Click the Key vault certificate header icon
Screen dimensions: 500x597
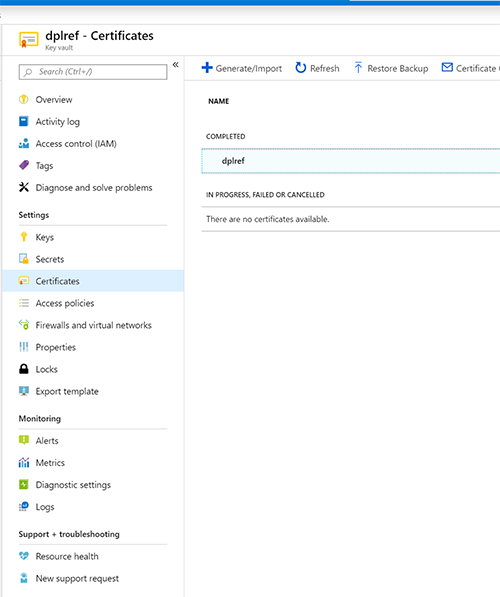coord(29,40)
